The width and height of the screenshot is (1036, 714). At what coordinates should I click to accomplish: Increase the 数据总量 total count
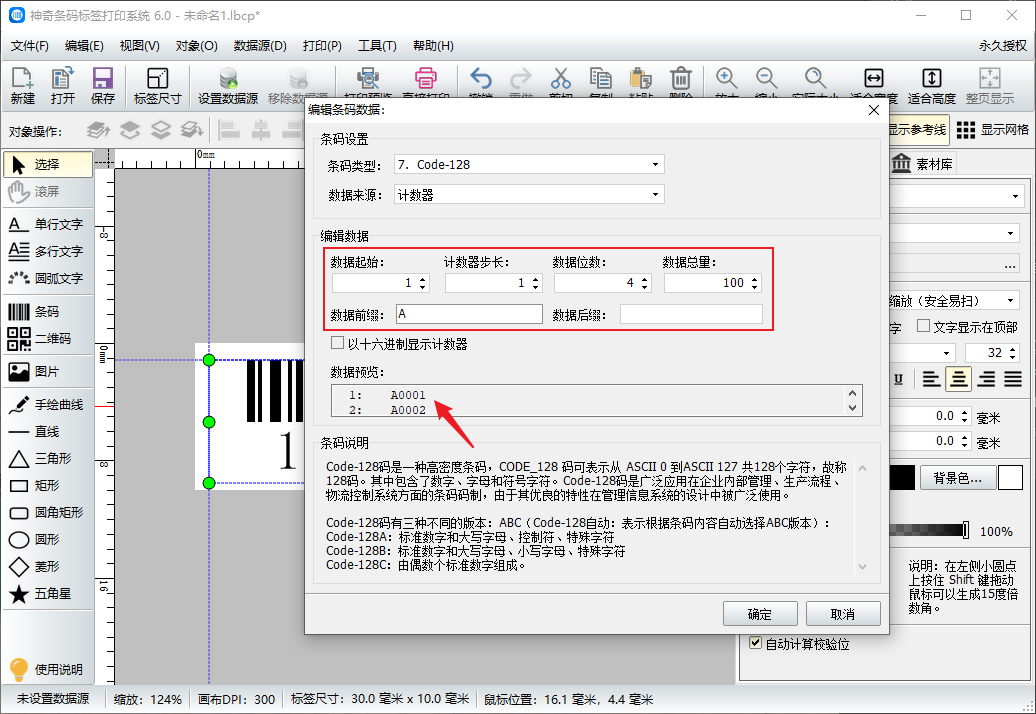[756, 279]
